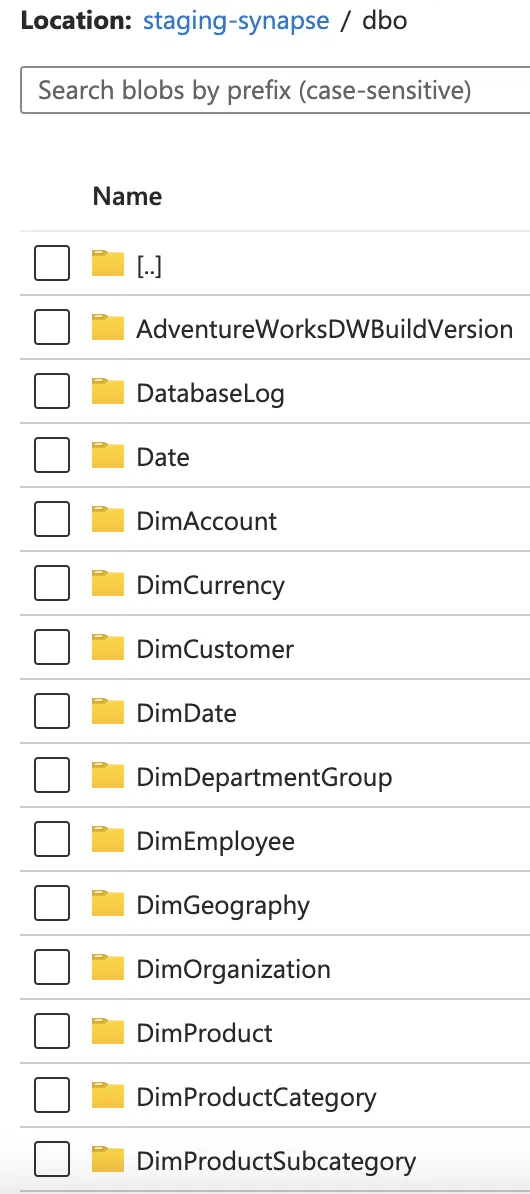Tick the DimEmployee folder checkbox
The width and height of the screenshot is (530, 1194).
point(52,839)
